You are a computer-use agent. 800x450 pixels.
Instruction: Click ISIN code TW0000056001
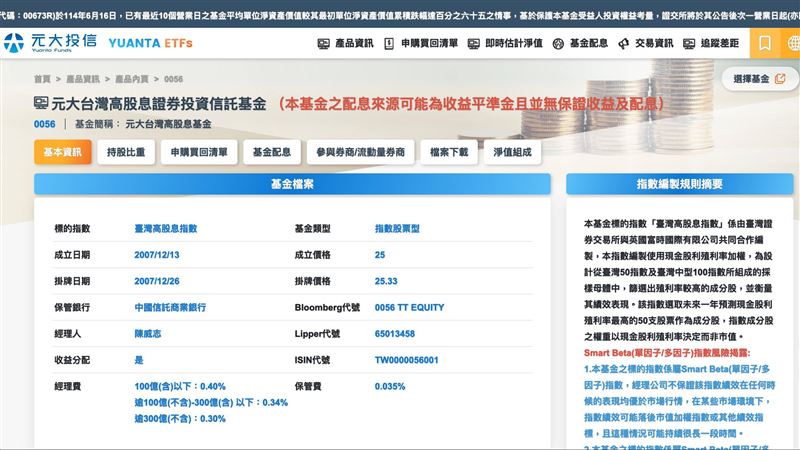(406, 360)
